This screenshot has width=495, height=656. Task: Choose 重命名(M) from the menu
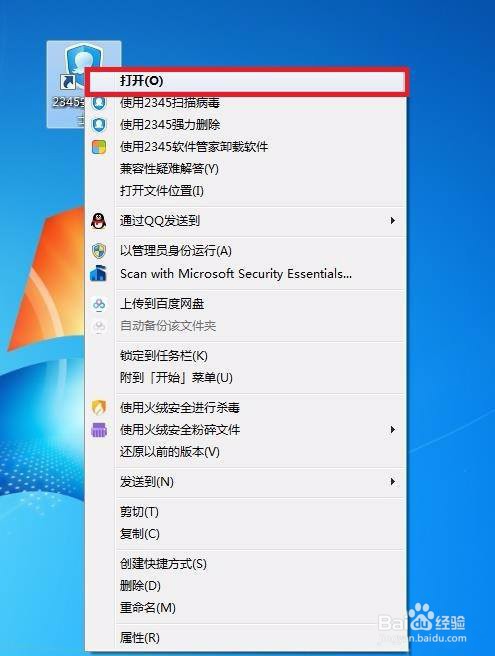coord(247,607)
